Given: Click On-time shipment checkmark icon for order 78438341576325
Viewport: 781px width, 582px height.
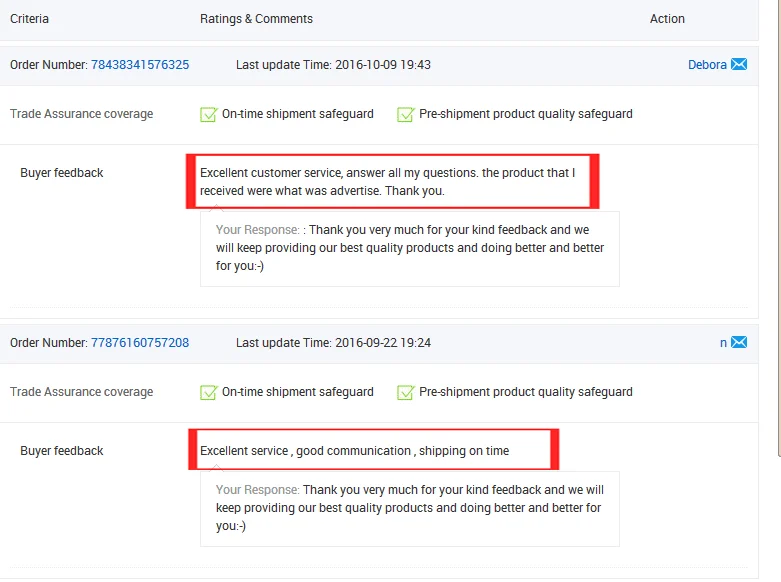Looking at the screenshot, I should pos(209,114).
